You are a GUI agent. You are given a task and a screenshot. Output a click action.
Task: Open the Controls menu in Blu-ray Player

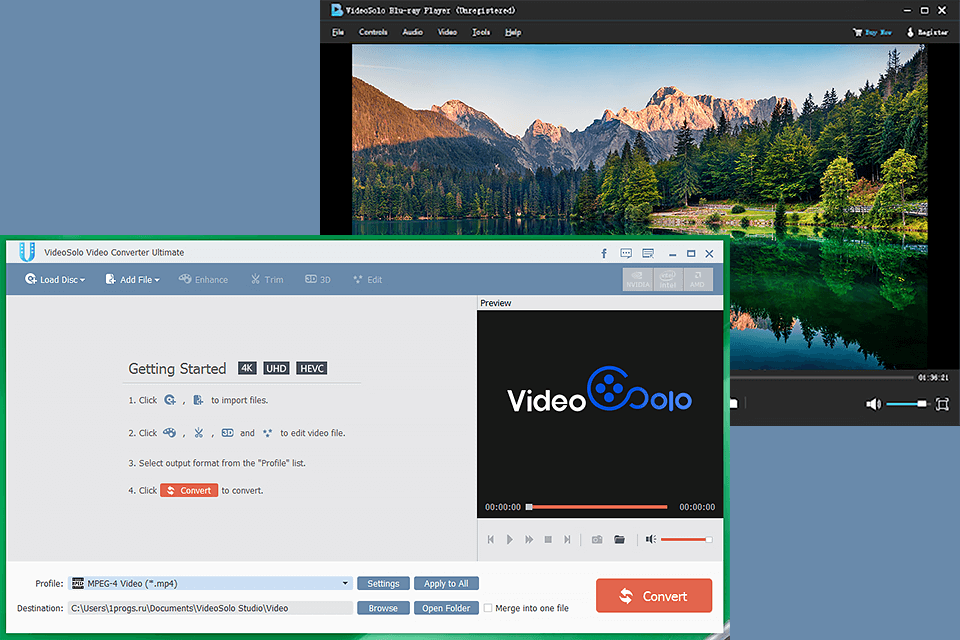(x=373, y=32)
